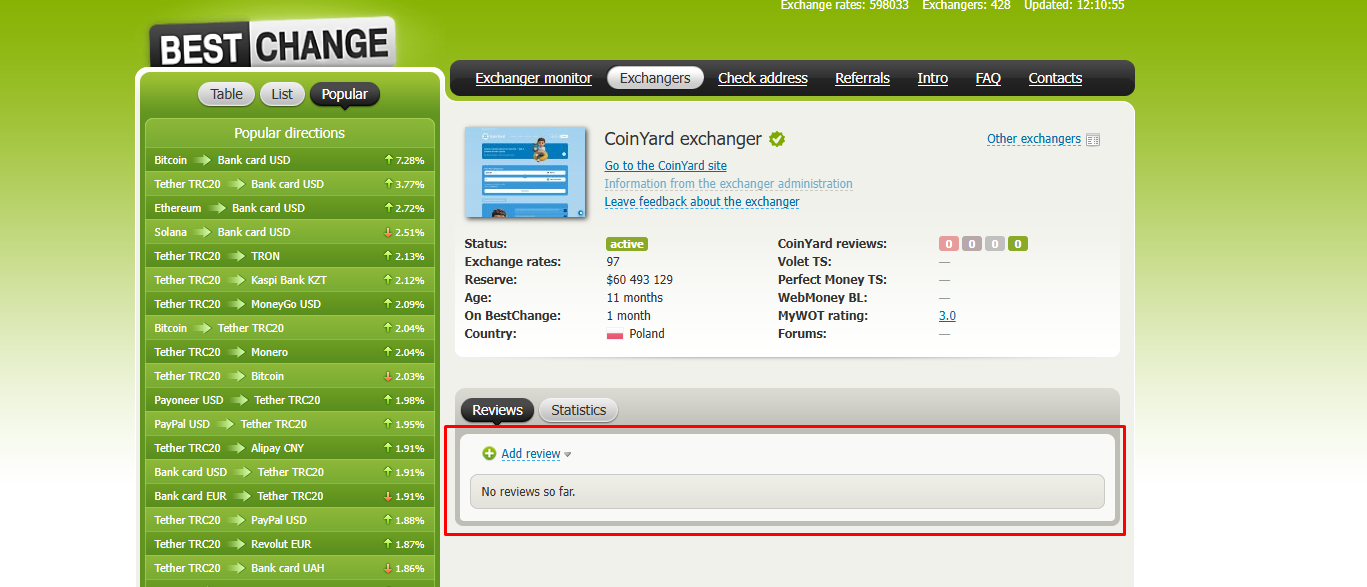
Task: Select Solana to Bank card USD direction
Action: tap(290, 232)
